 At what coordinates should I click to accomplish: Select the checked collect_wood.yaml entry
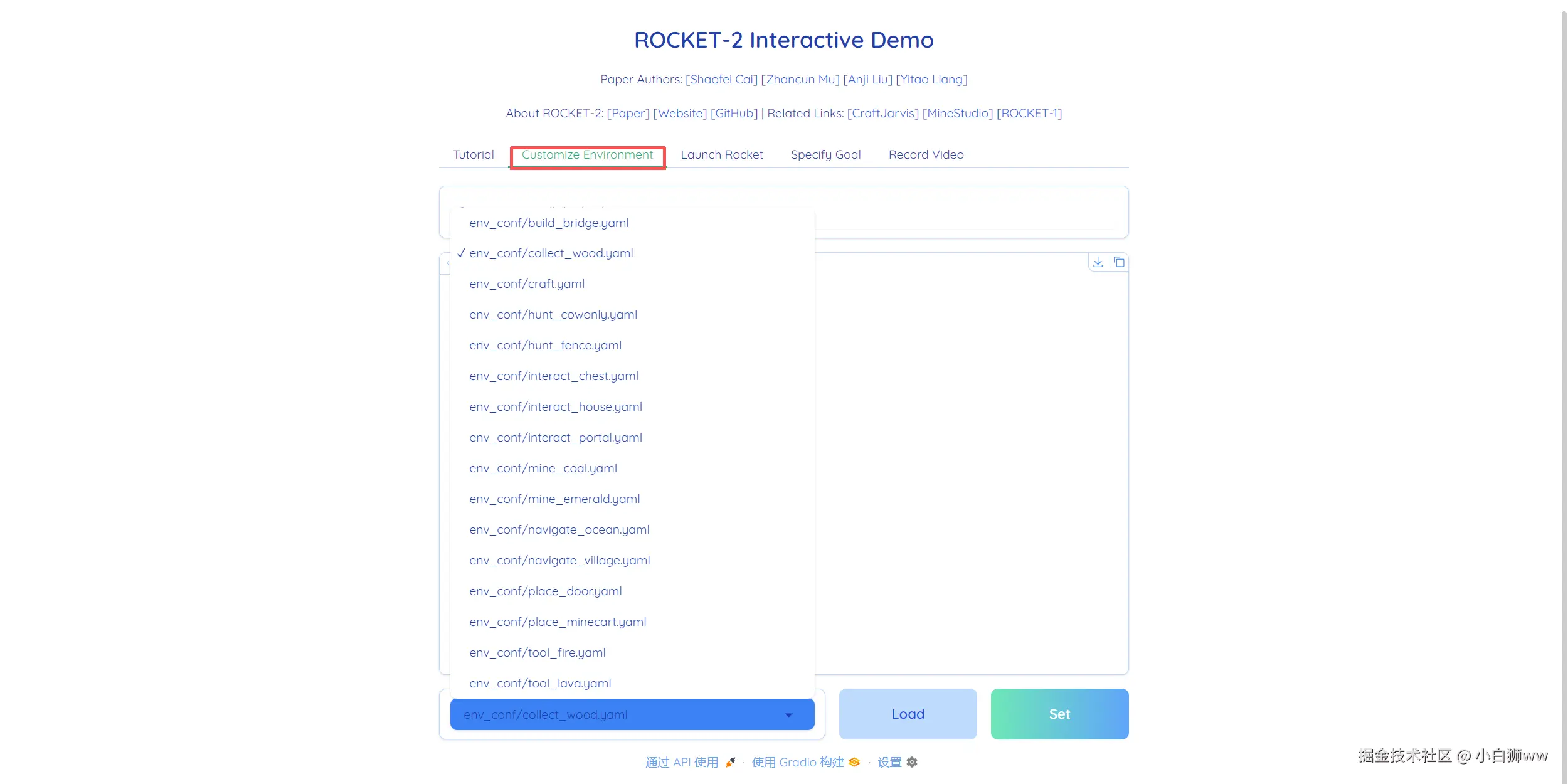(551, 253)
